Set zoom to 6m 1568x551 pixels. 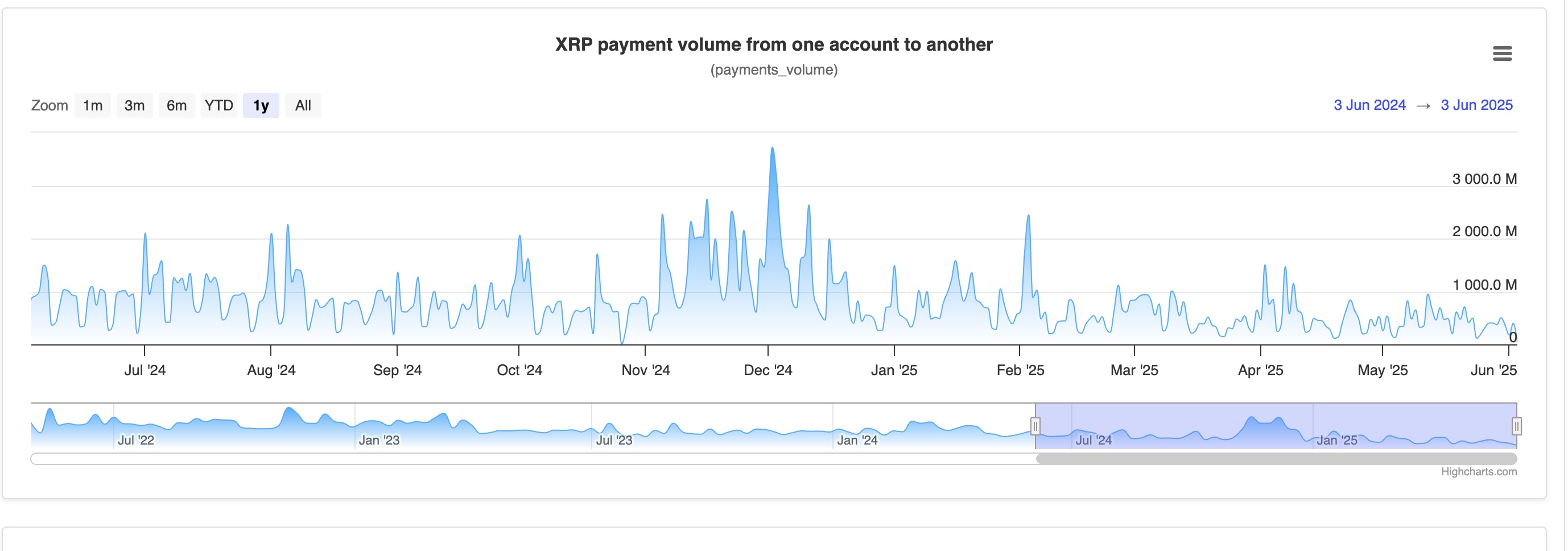pos(176,105)
